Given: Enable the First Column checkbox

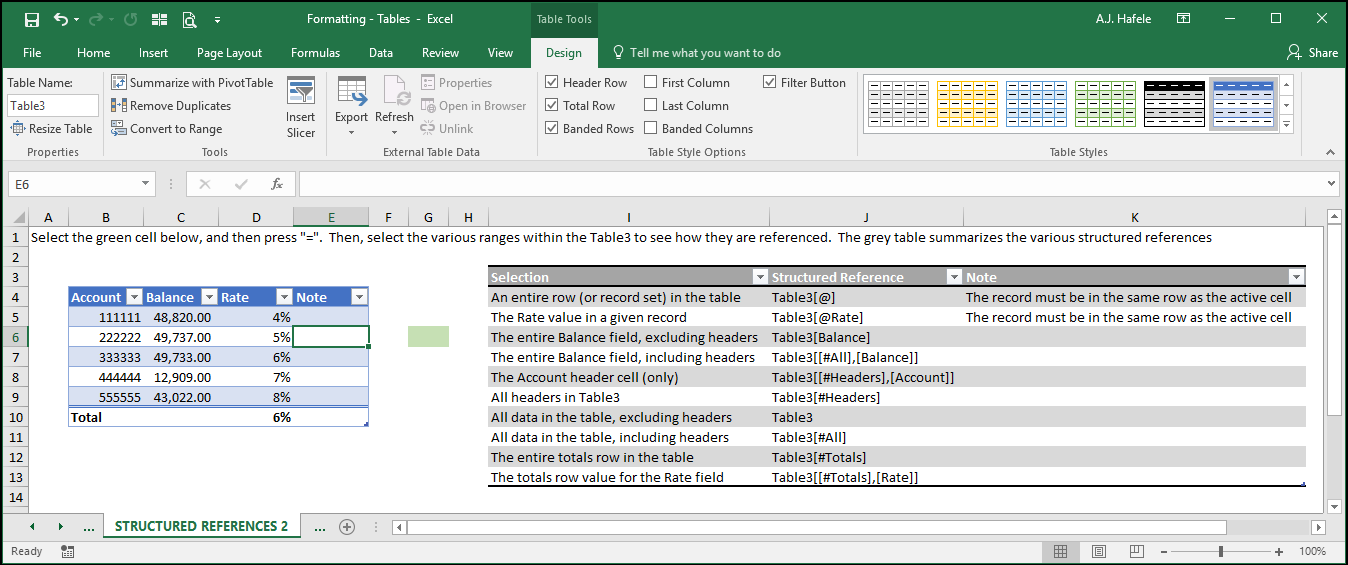Looking at the screenshot, I should (x=651, y=83).
